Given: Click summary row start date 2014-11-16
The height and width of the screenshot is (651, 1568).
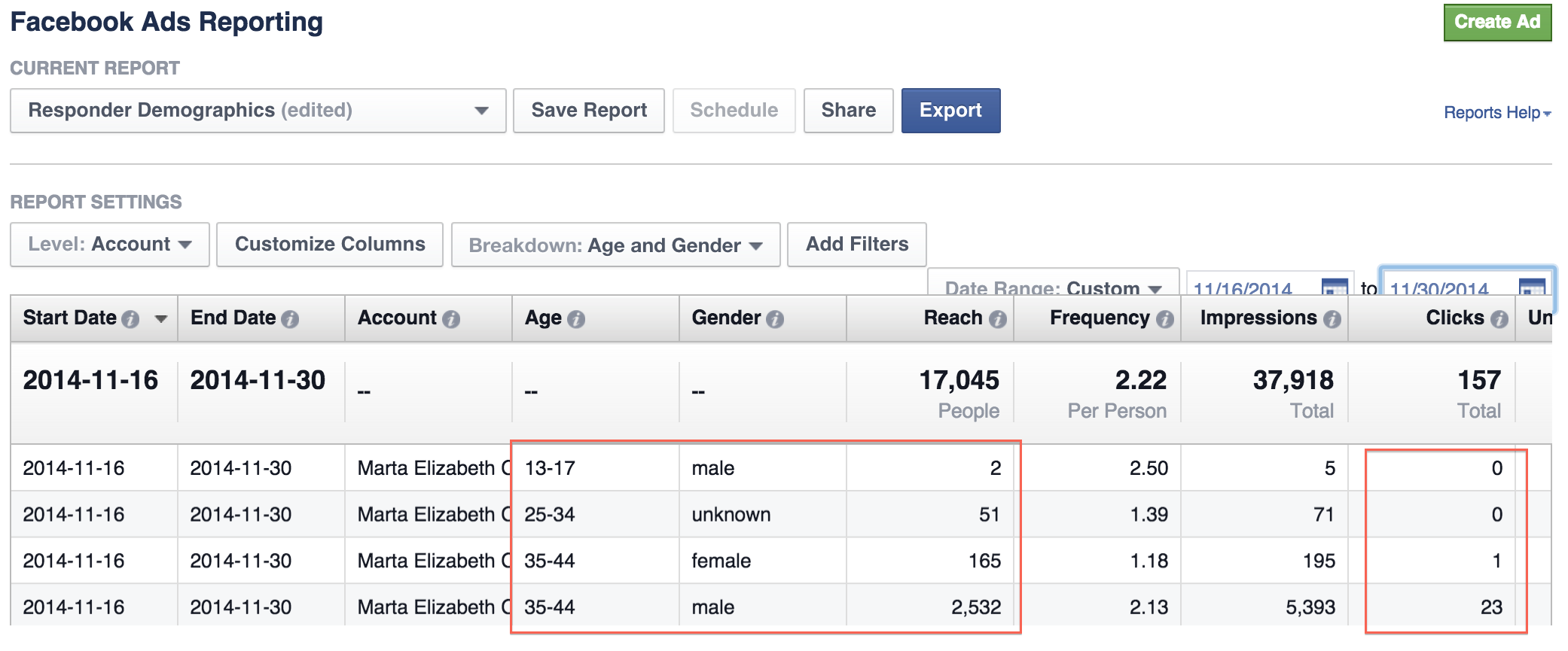Looking at the screenshot, I should (x=90, y=381).
